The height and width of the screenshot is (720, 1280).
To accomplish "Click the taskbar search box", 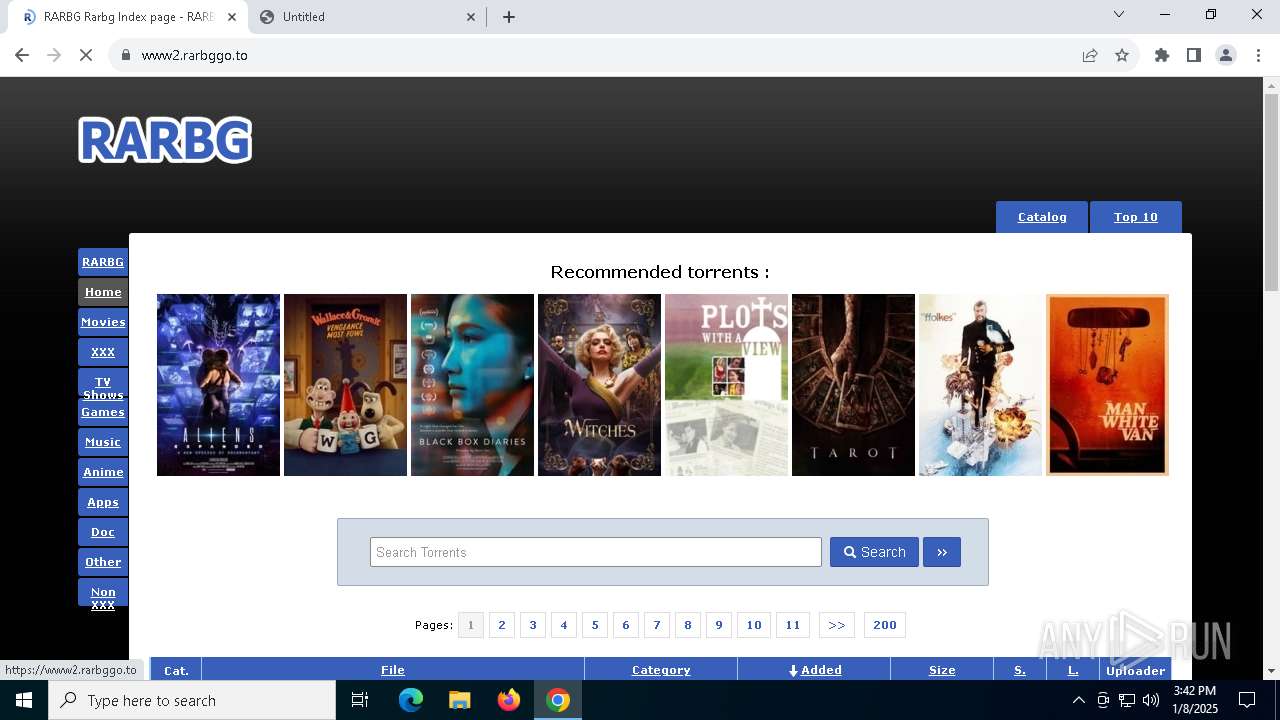I will (x=192, y=700).
